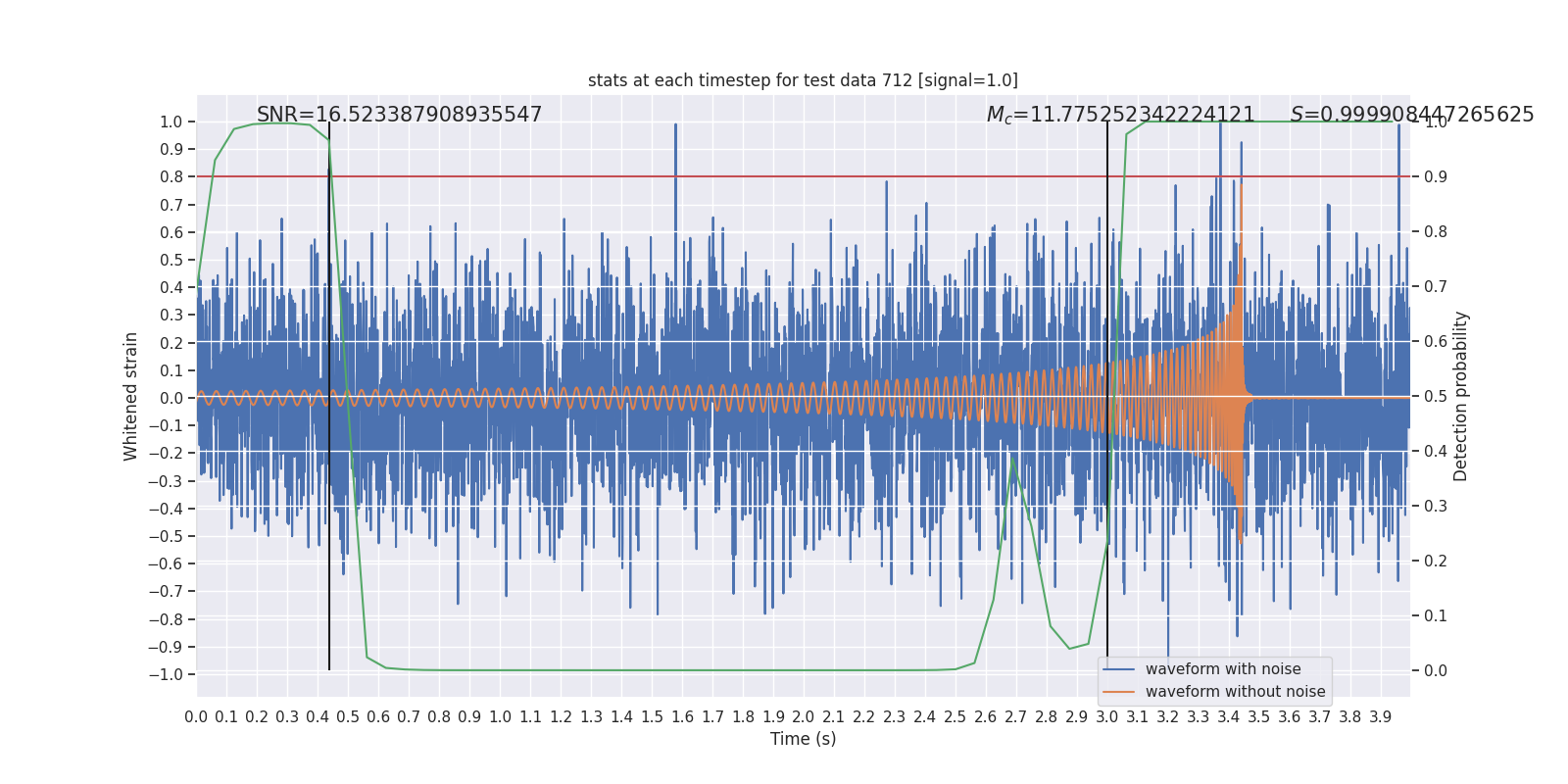Image resolution: width=1568 pixels, height=784 pixels.
Task: Click the 'Time (s)' x-axis label
Action: pos(803,739)
